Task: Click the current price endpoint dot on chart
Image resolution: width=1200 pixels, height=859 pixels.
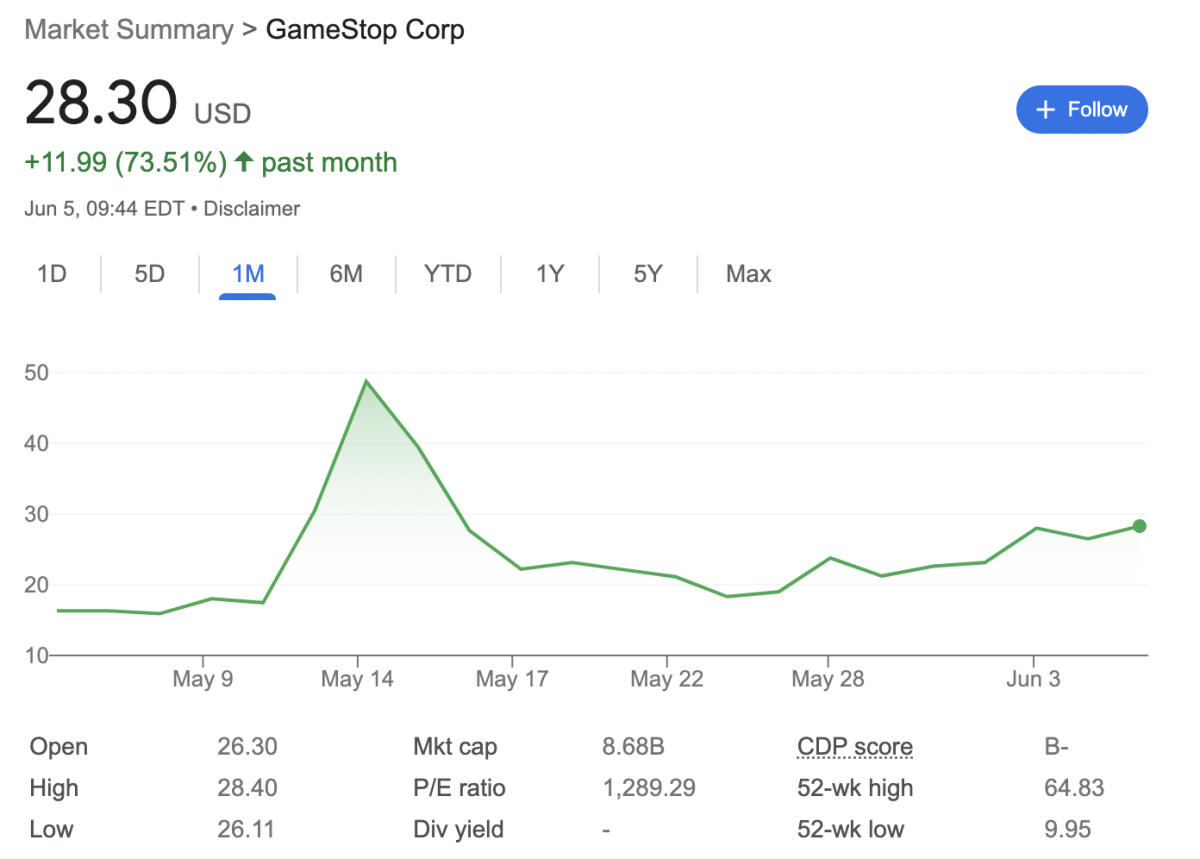Action: [1139, 526]
